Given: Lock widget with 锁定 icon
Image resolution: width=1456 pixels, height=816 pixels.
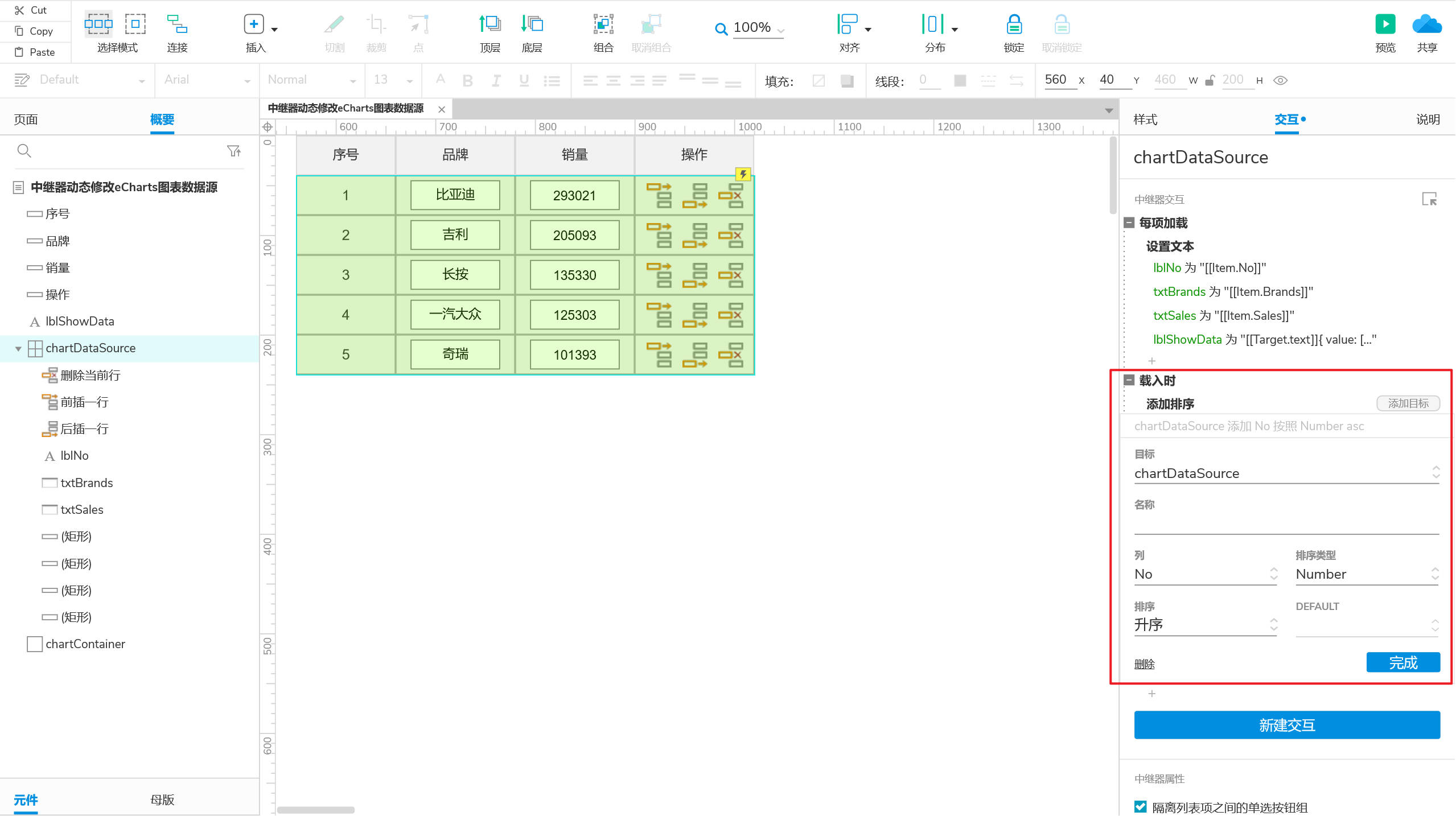Looking at the screenshot, I should point(1014,24).
